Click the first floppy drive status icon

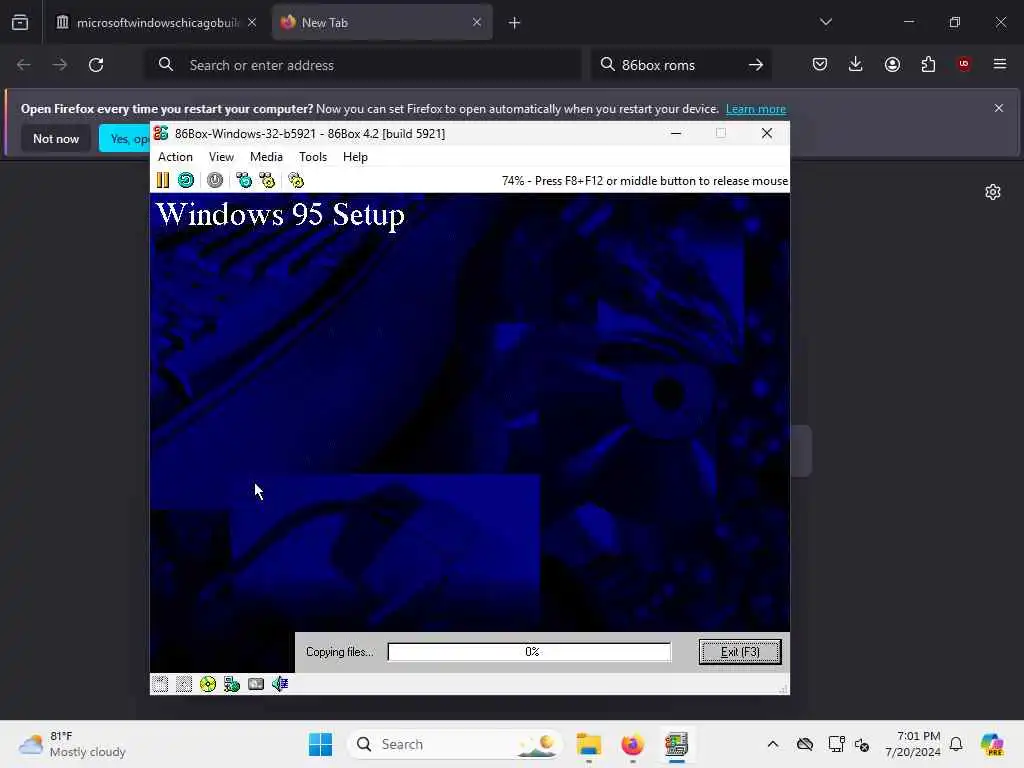click(x=160, y=684)
